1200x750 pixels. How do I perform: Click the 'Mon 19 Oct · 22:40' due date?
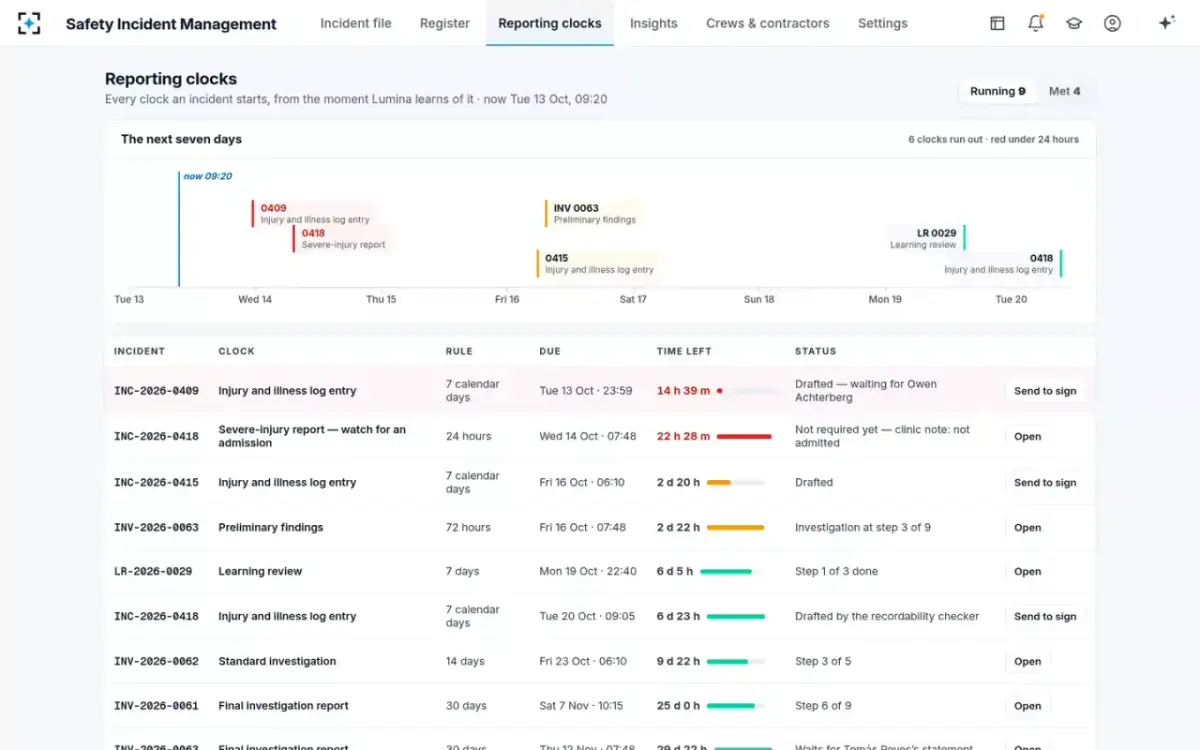click(x=588, y=572)
